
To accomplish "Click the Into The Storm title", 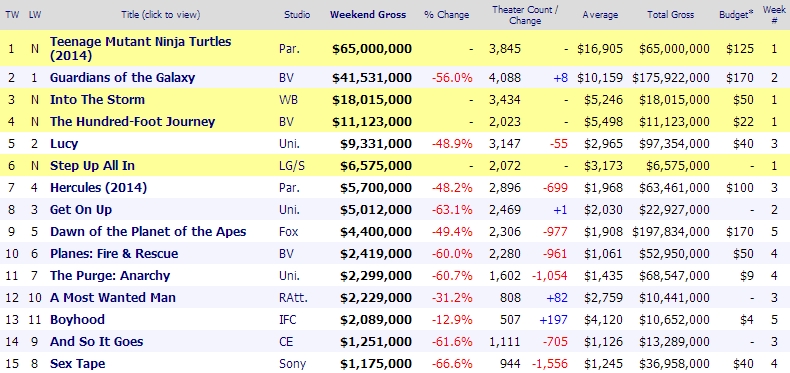I will 97,100.
